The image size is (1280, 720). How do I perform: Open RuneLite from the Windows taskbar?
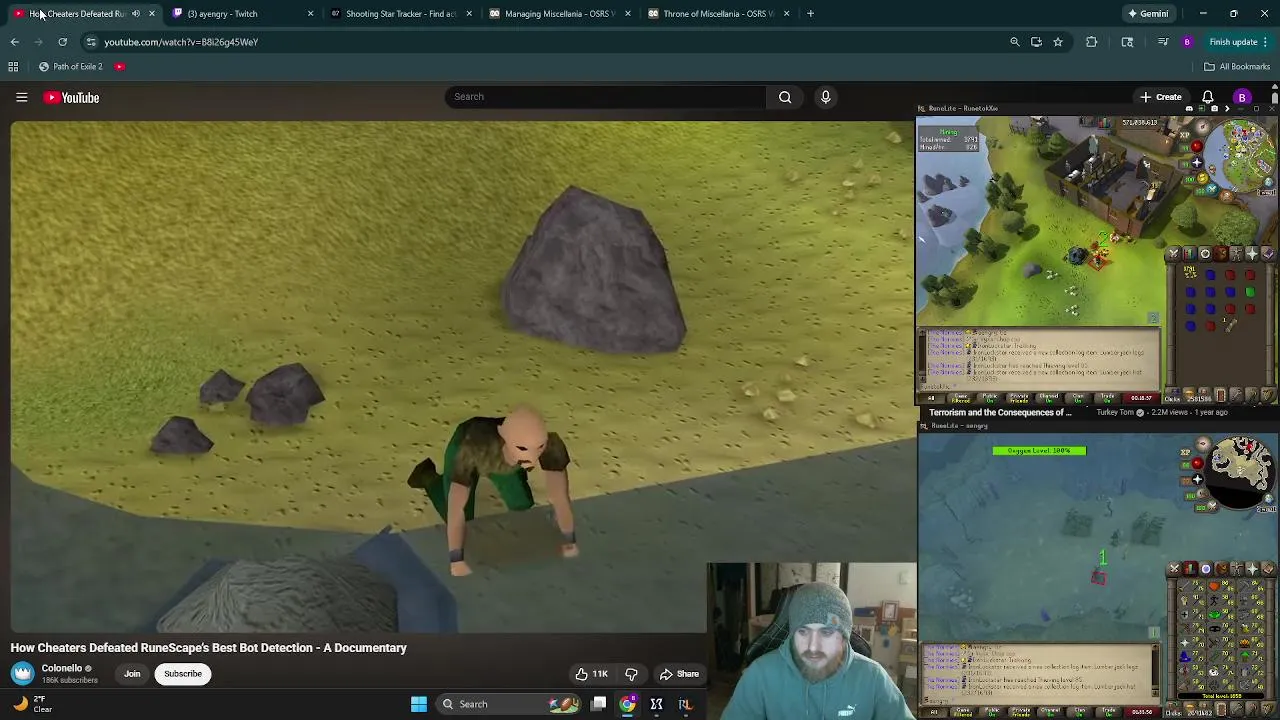685,704
